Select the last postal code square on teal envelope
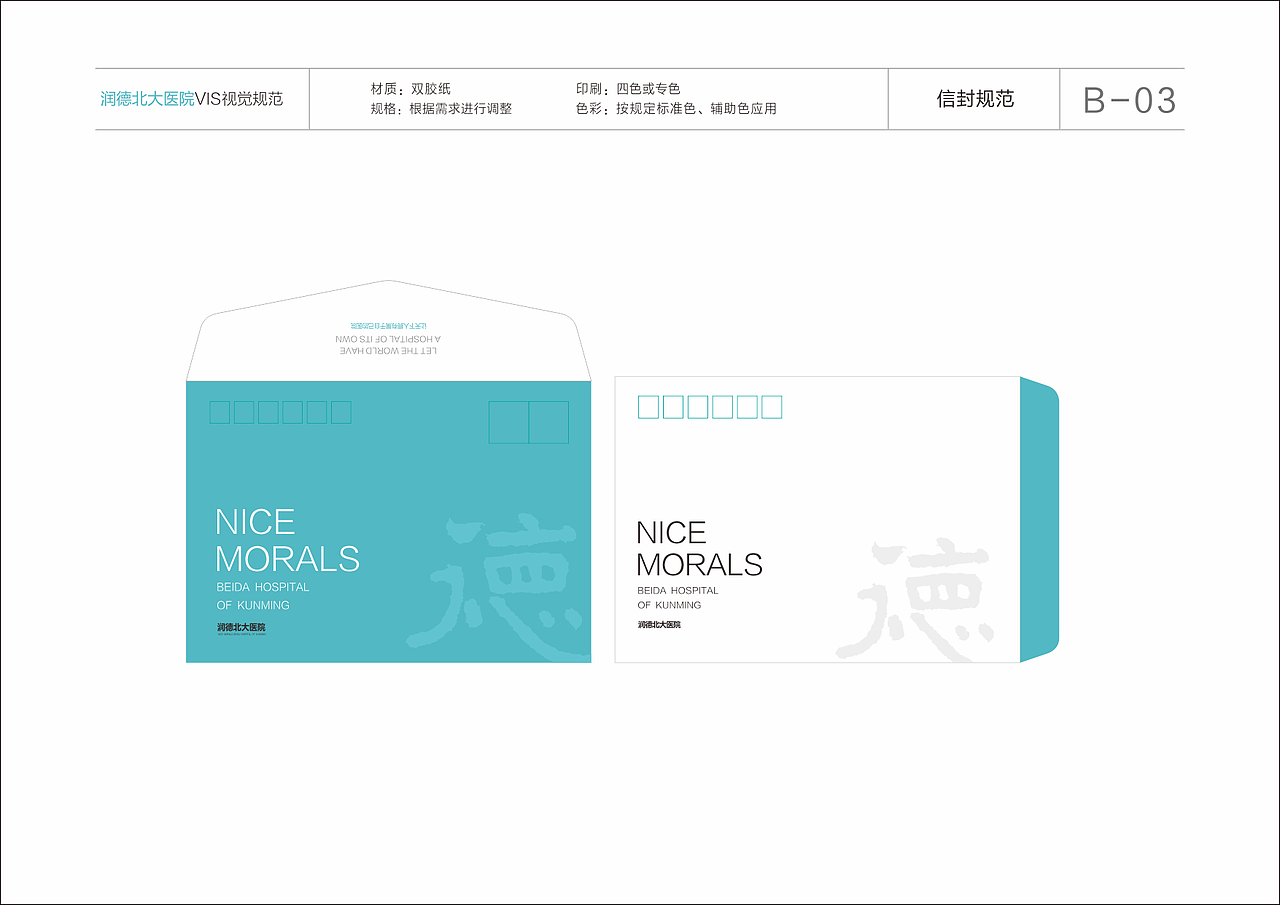Screen dimensions: 1280x905 point(340,411)
